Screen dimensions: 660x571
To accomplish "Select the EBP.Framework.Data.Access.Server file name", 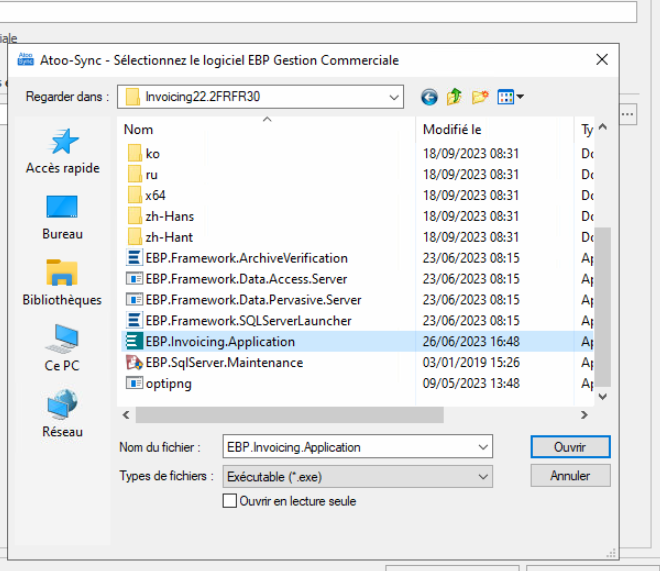I will [x=246, y=279].
